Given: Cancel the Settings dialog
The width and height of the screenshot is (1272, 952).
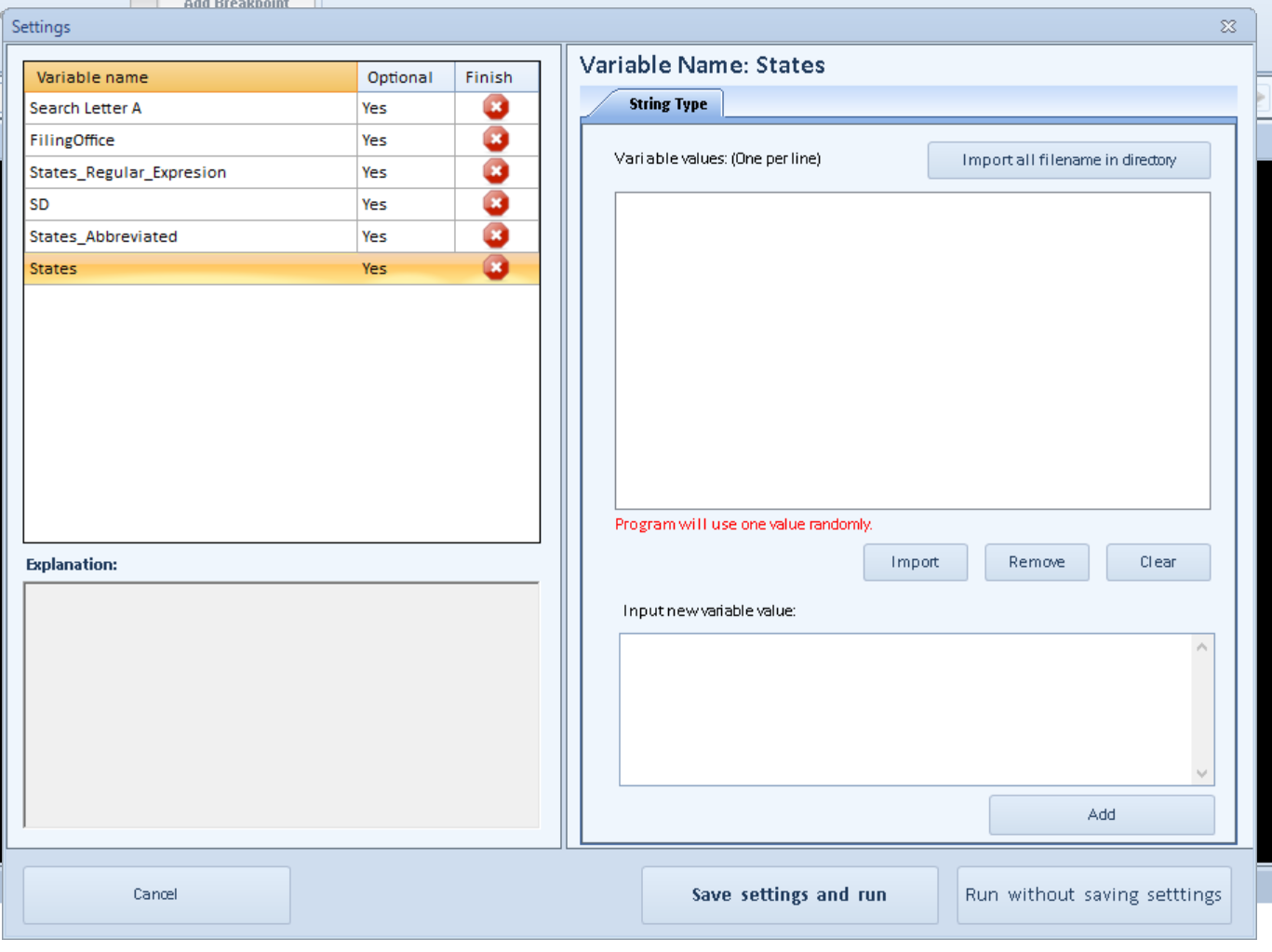Looking at the screenshot, I should click(x=155, y=894).
